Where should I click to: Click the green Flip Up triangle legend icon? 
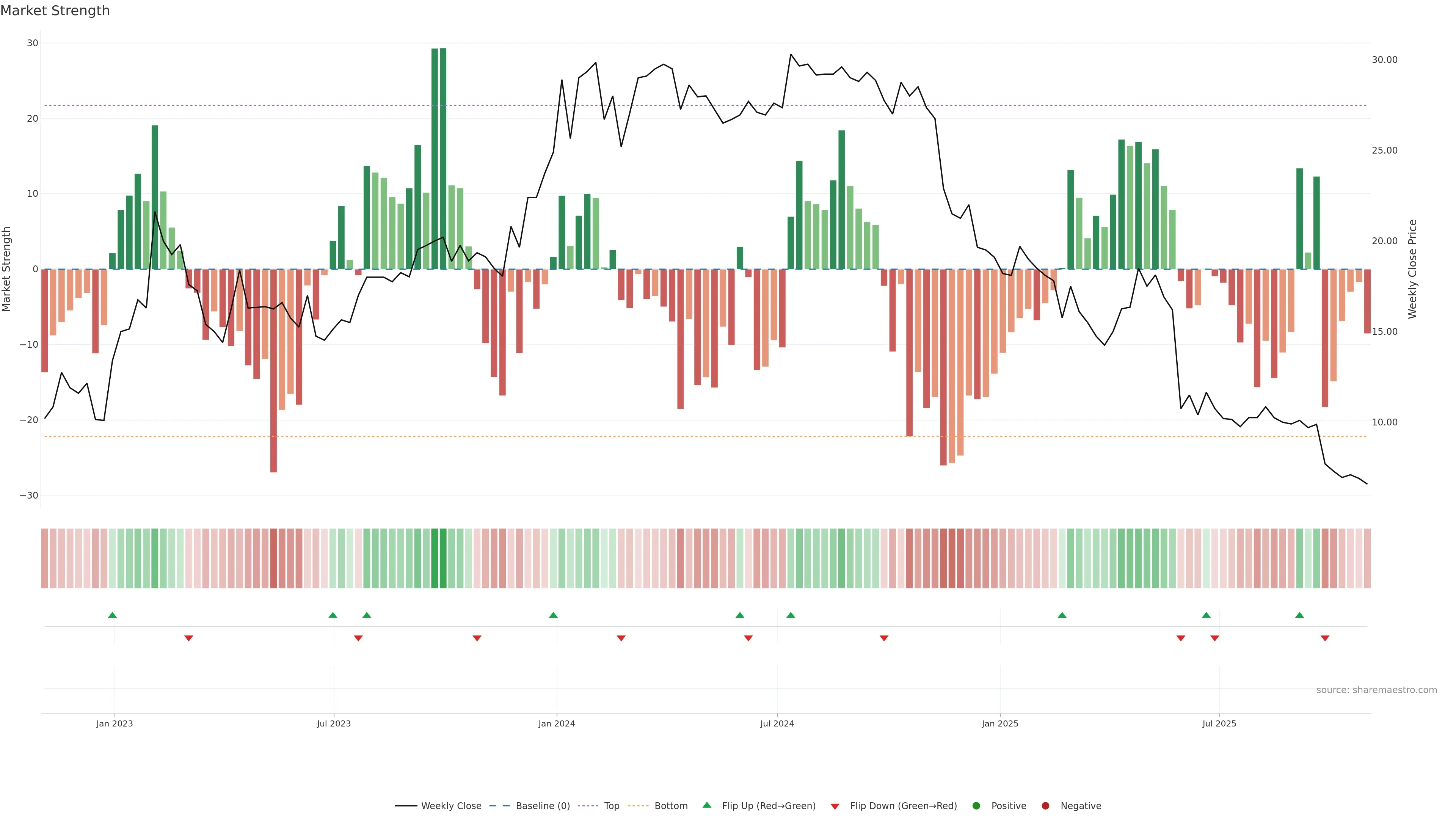(x=706, y=805)
